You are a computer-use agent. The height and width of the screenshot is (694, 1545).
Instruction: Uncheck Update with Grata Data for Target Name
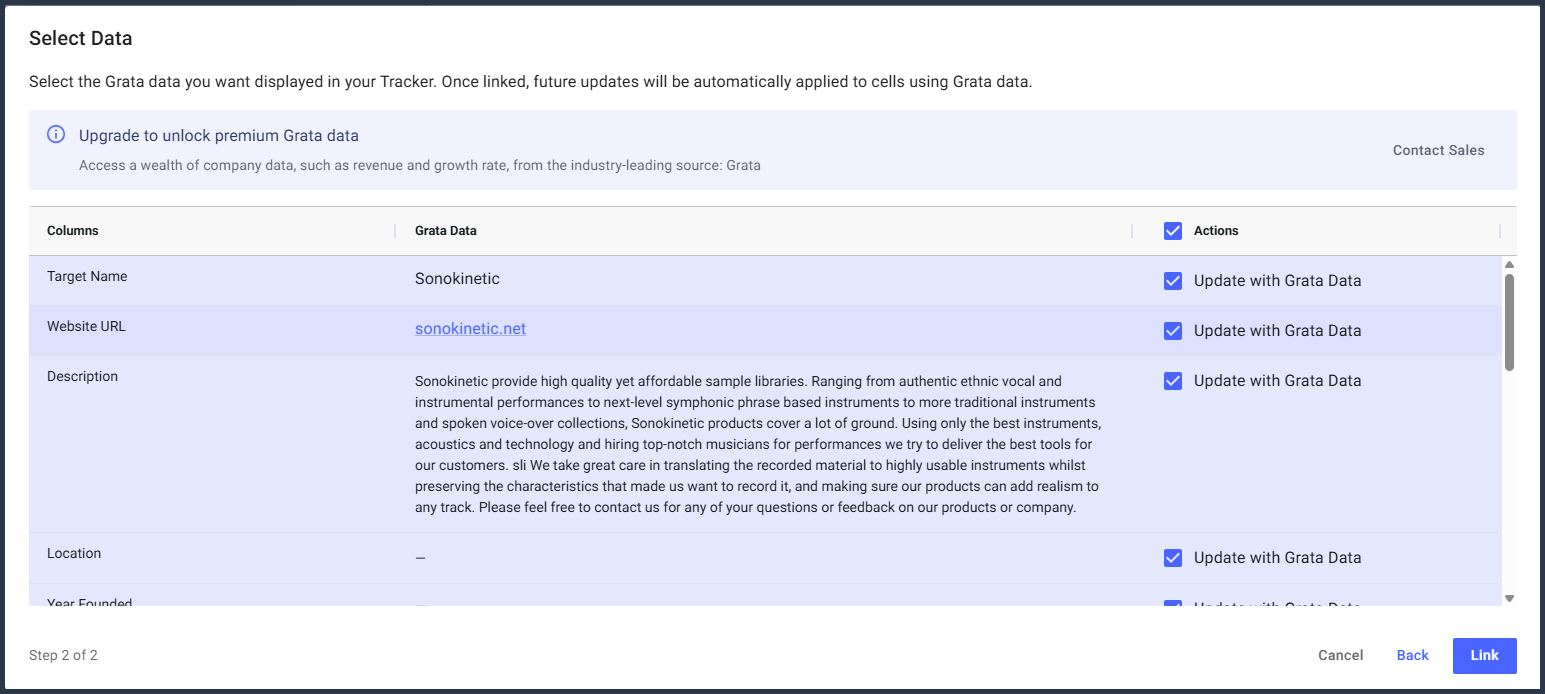click(1173, 281)
